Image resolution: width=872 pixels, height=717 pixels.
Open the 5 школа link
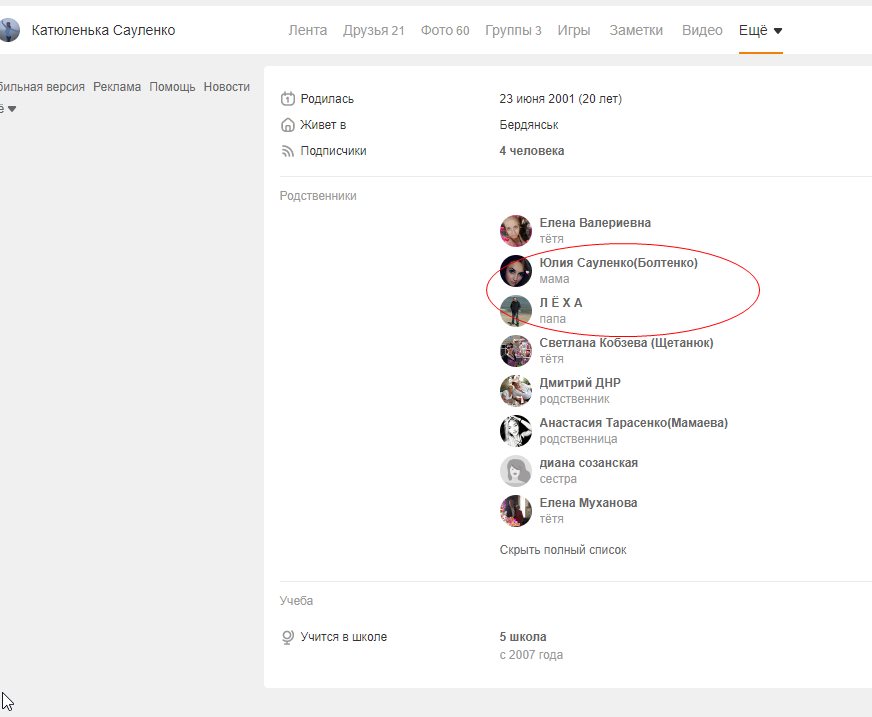523,637
